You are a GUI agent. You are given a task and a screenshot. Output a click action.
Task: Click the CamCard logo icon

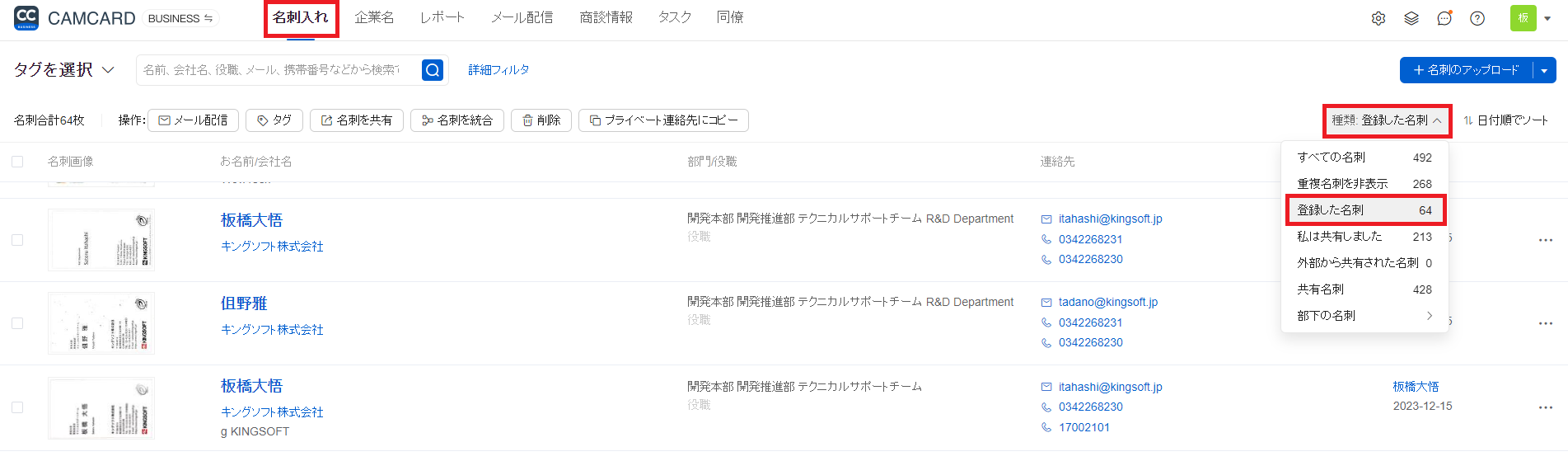[26, 18]
